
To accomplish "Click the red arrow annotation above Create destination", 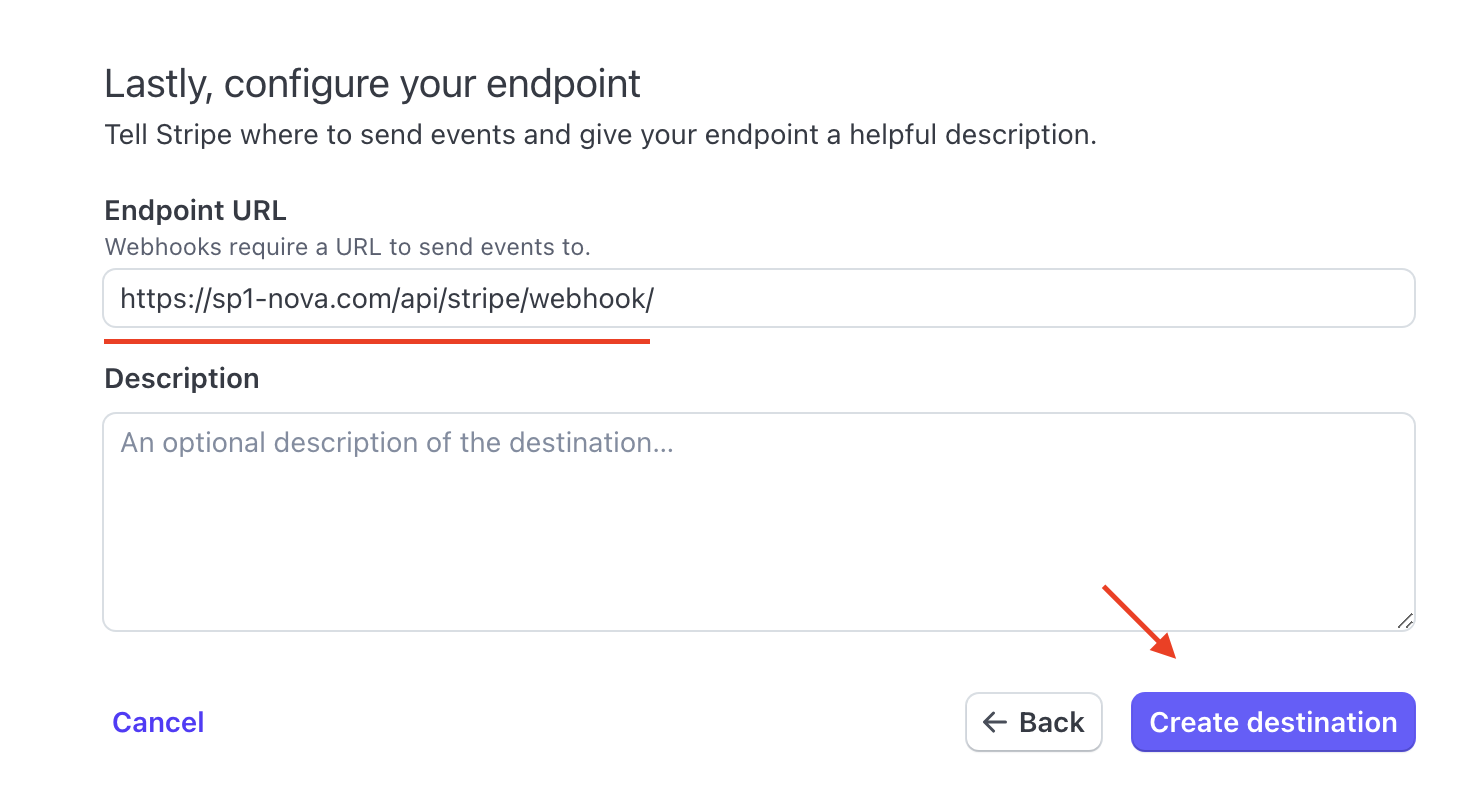I will point(1139,622).
